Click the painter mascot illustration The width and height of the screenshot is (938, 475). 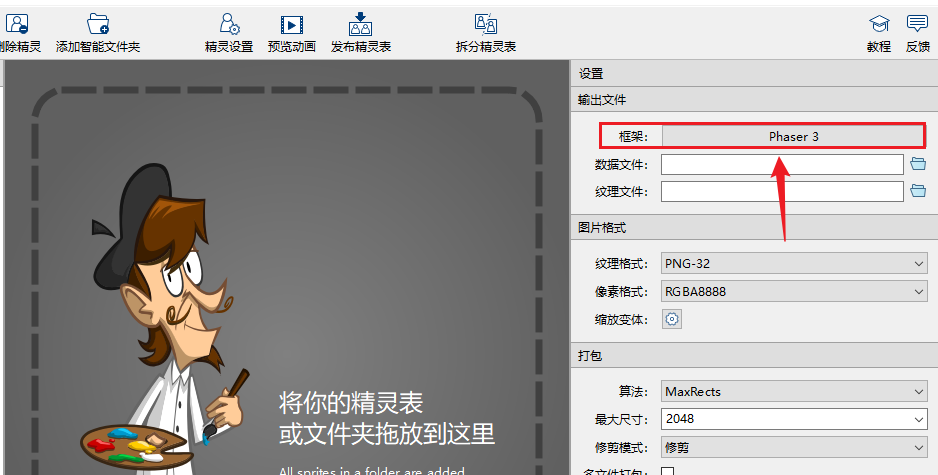pos(165,318)
